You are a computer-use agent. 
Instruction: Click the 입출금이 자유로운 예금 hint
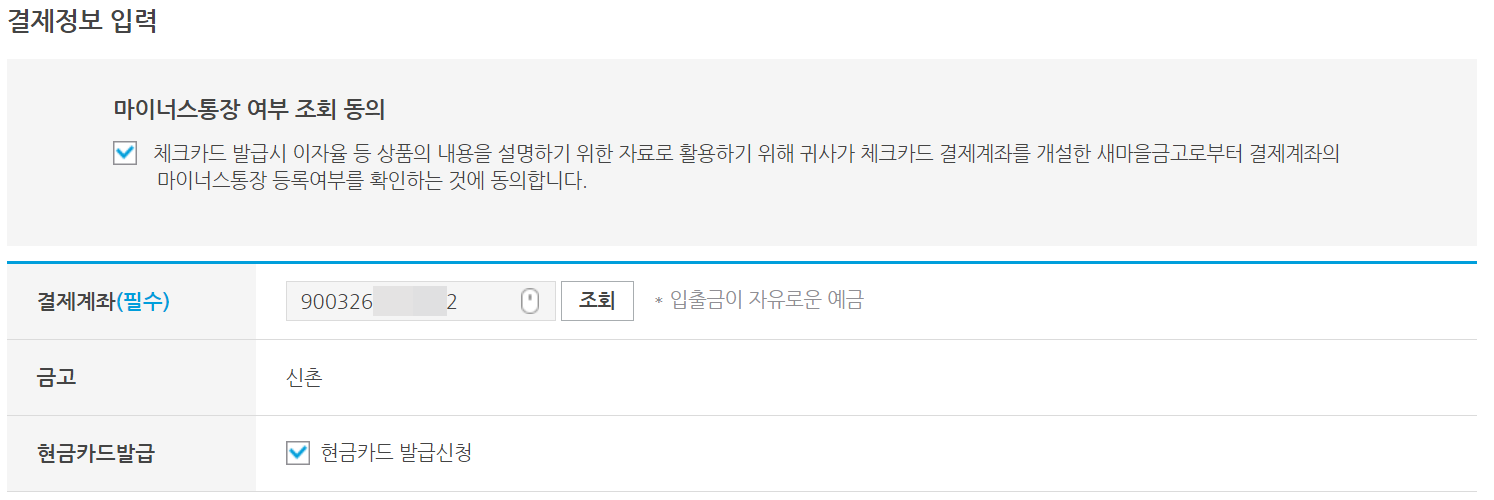(x=766, y=300)
